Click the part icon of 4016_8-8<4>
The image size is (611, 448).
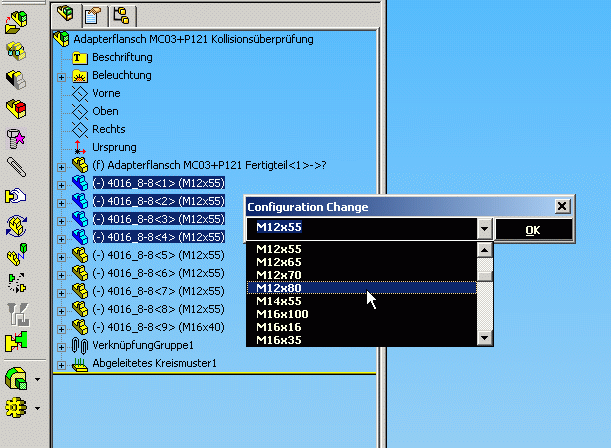coord(80,237)
